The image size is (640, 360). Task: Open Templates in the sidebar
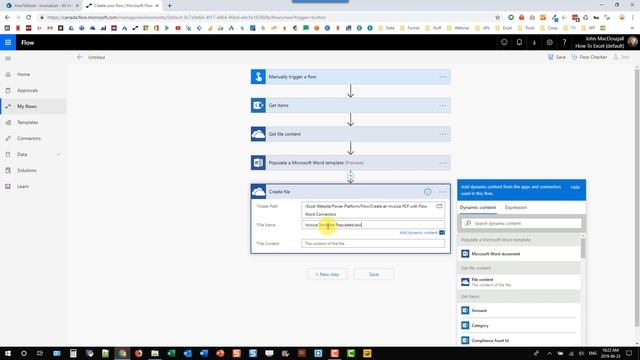coord(27,122)
